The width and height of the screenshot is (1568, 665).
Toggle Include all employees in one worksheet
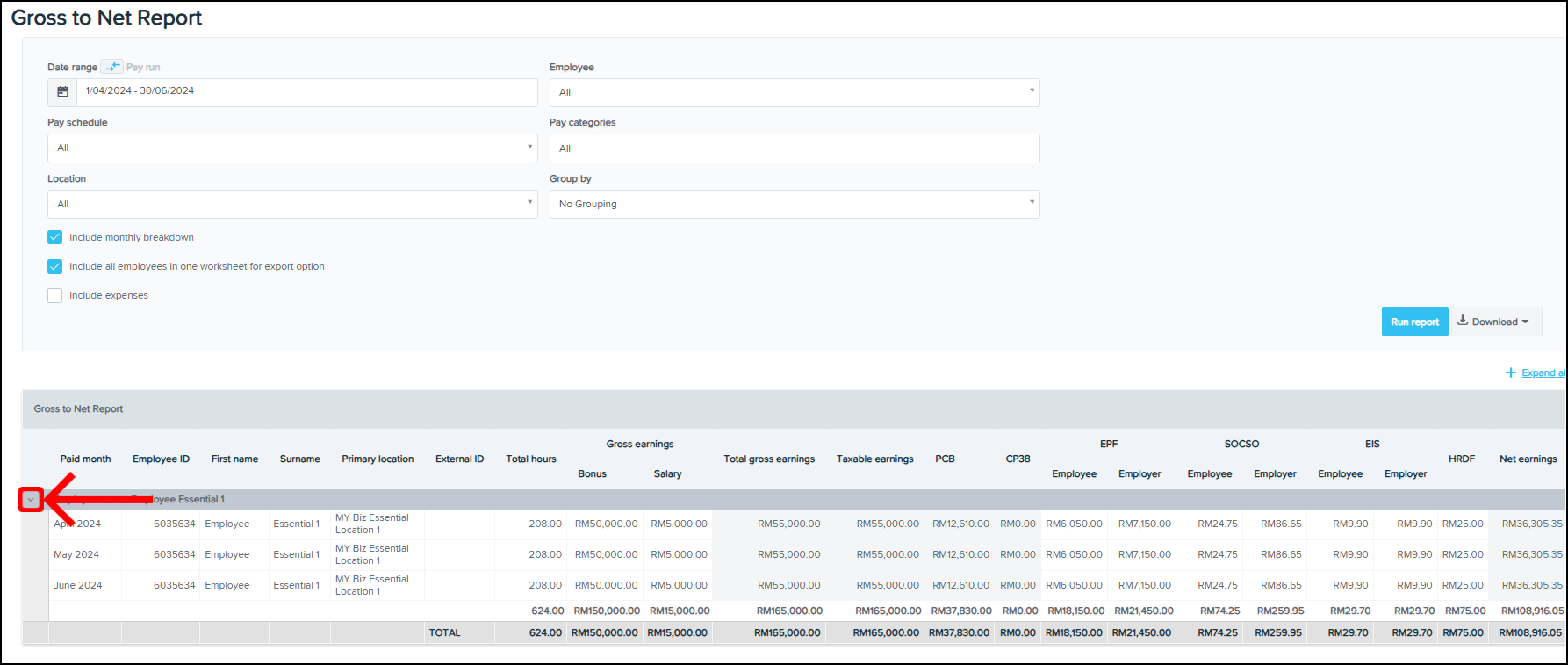55,266
